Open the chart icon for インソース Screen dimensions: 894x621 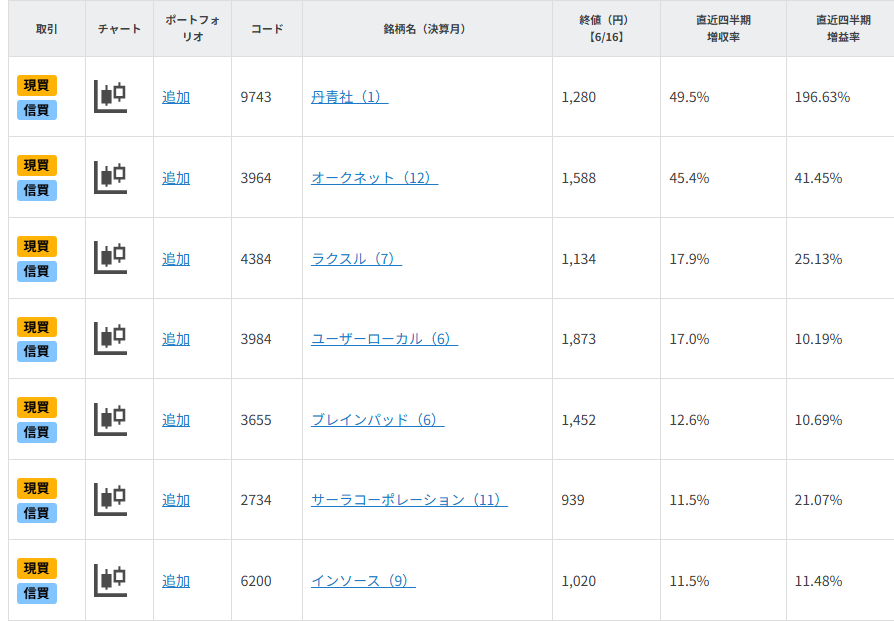[110, 581]
